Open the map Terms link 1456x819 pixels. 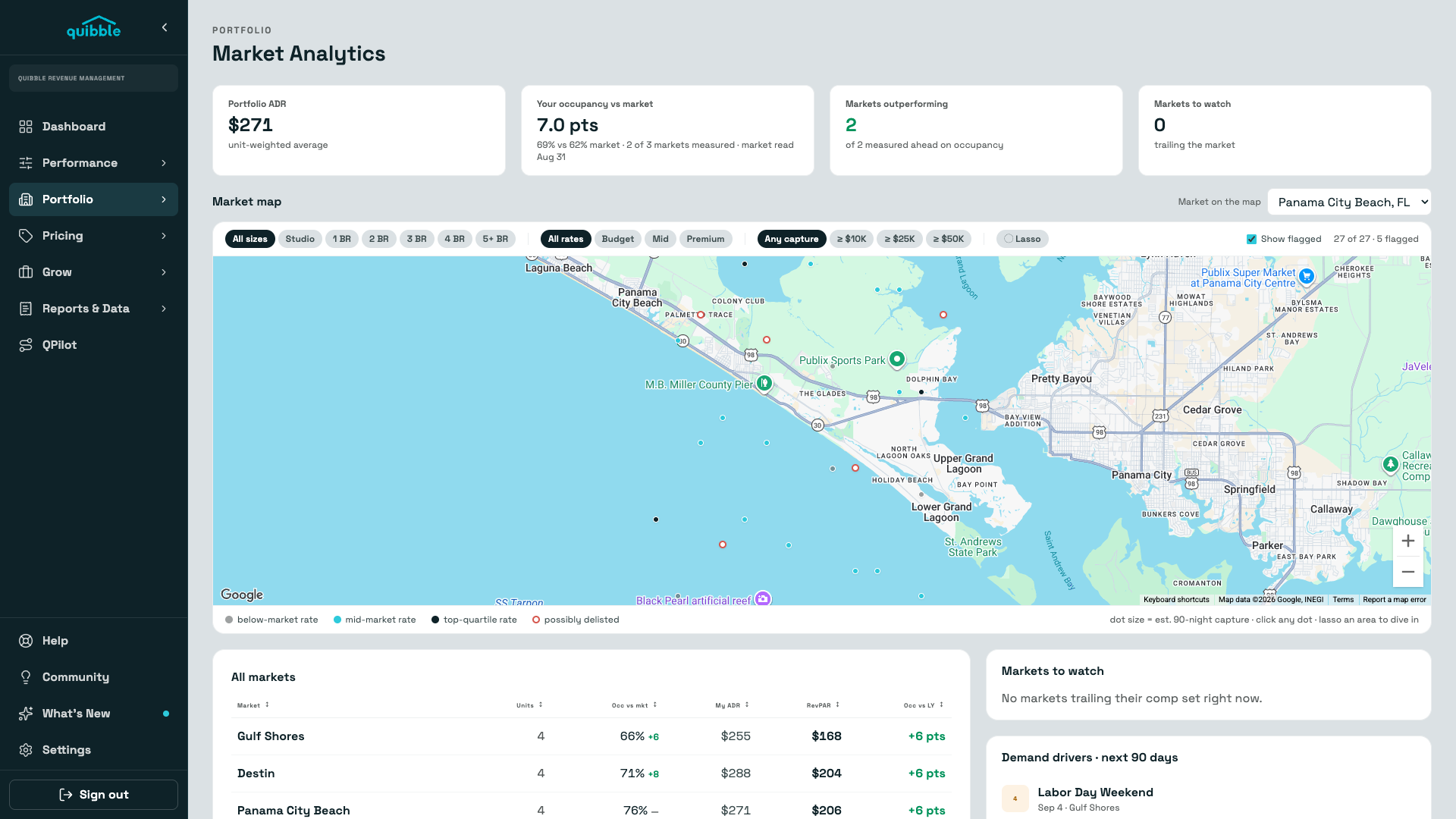click(x=1343, y=600)
